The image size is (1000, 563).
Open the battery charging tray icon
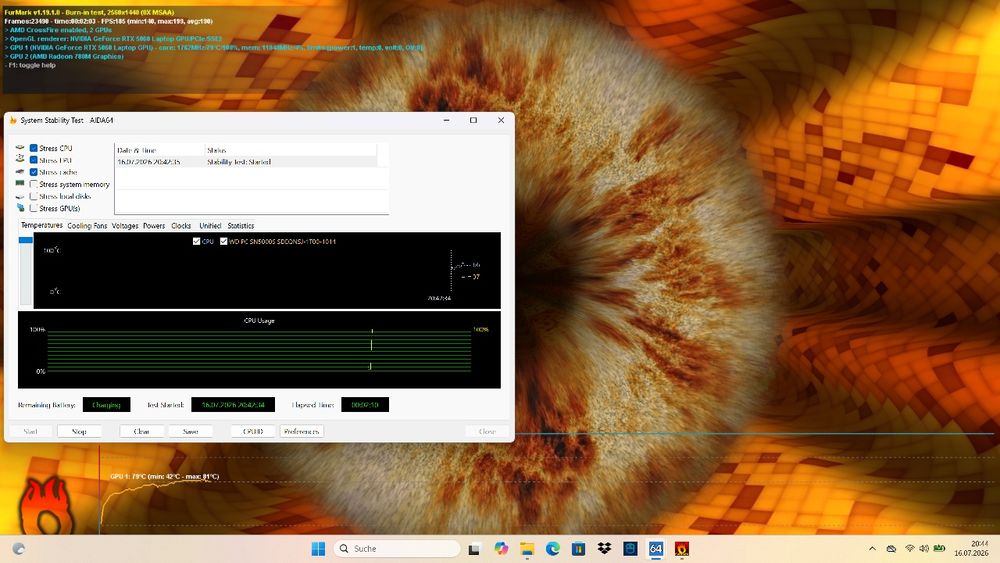click(x=939, y=548)
